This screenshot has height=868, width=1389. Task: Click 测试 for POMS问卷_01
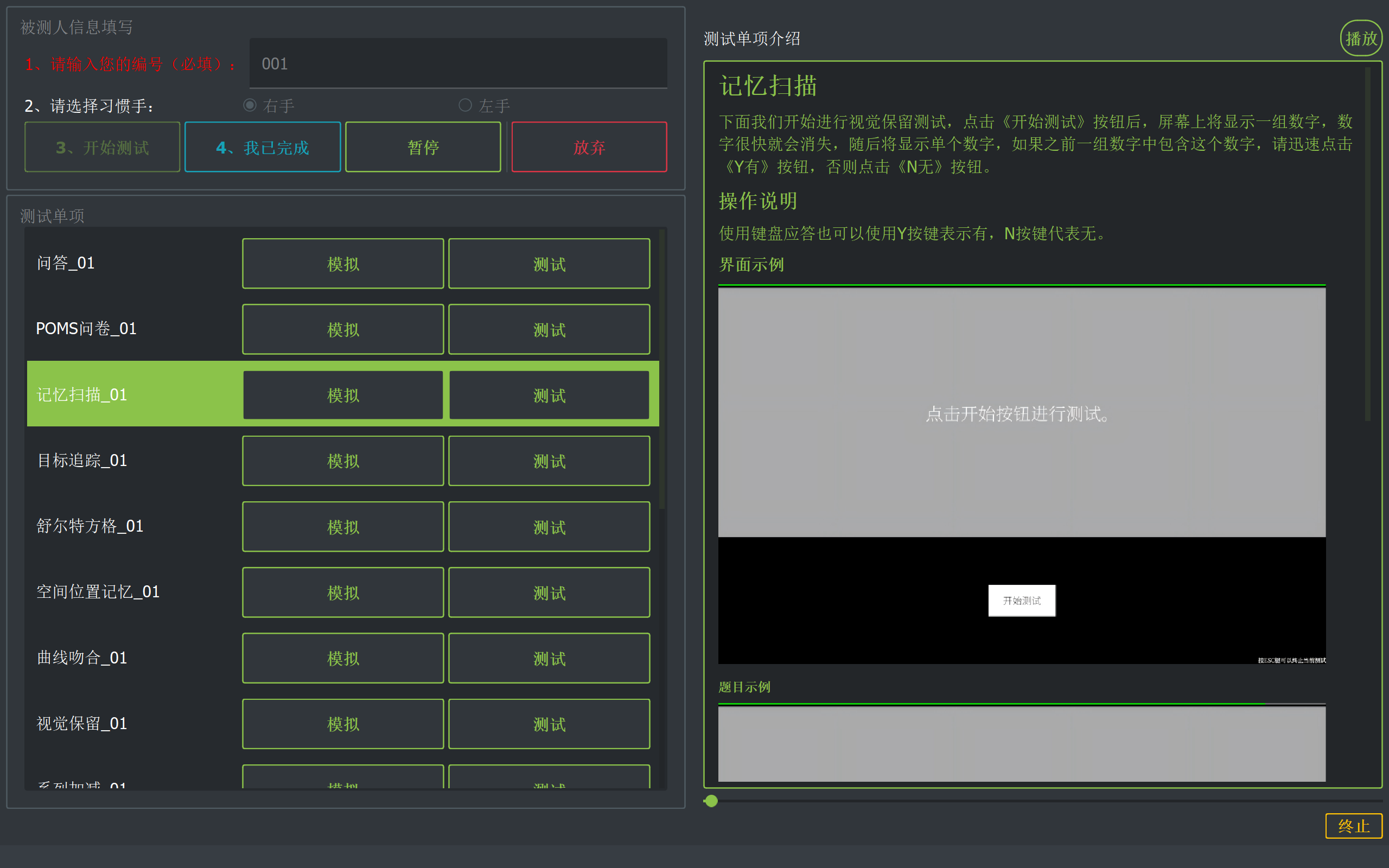tap(549, 329)
